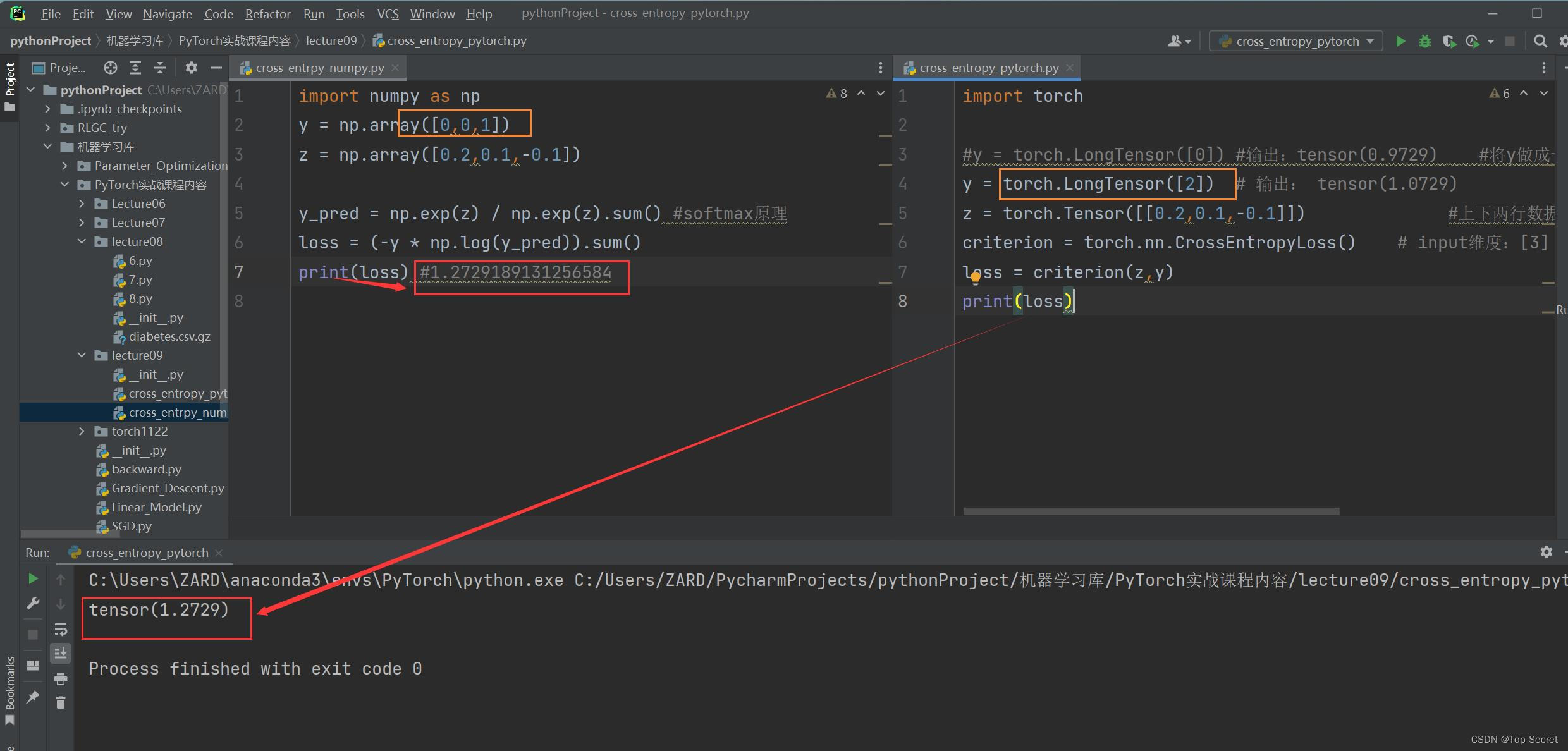Run cross_entropy_pytorch with top green arrow

tap(1400, 41)
